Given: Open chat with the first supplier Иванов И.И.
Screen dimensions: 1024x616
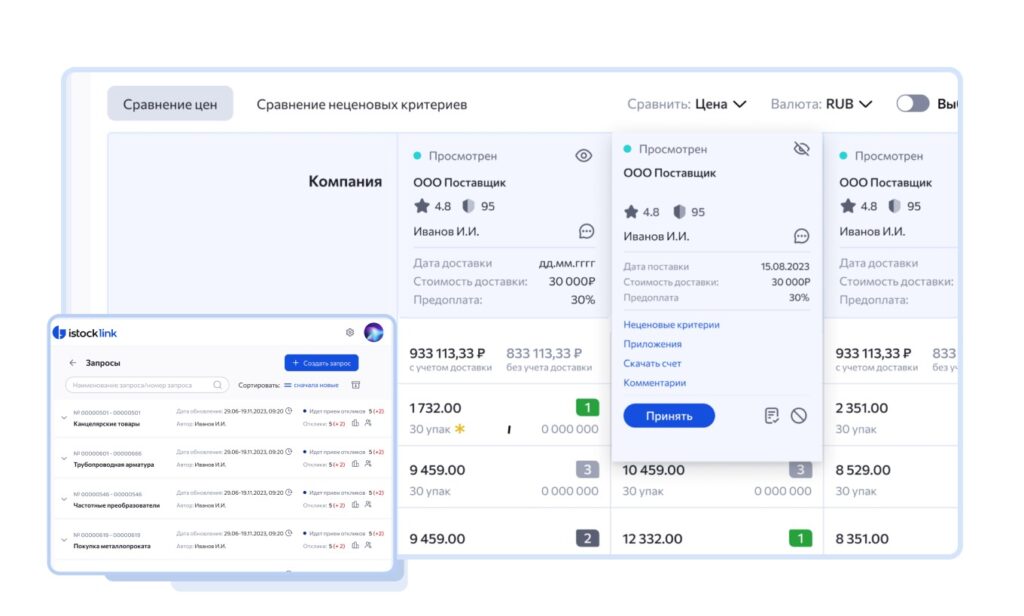Looking at the screenshot, I should 586,231.
